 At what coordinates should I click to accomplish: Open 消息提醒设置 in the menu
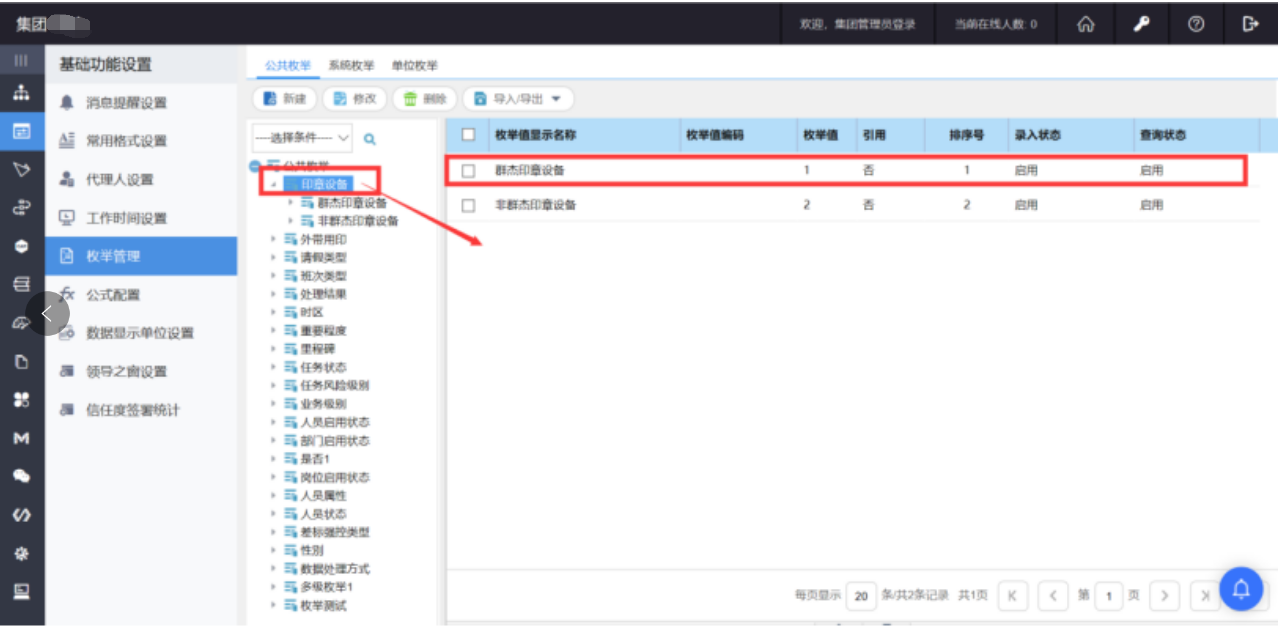126,103
